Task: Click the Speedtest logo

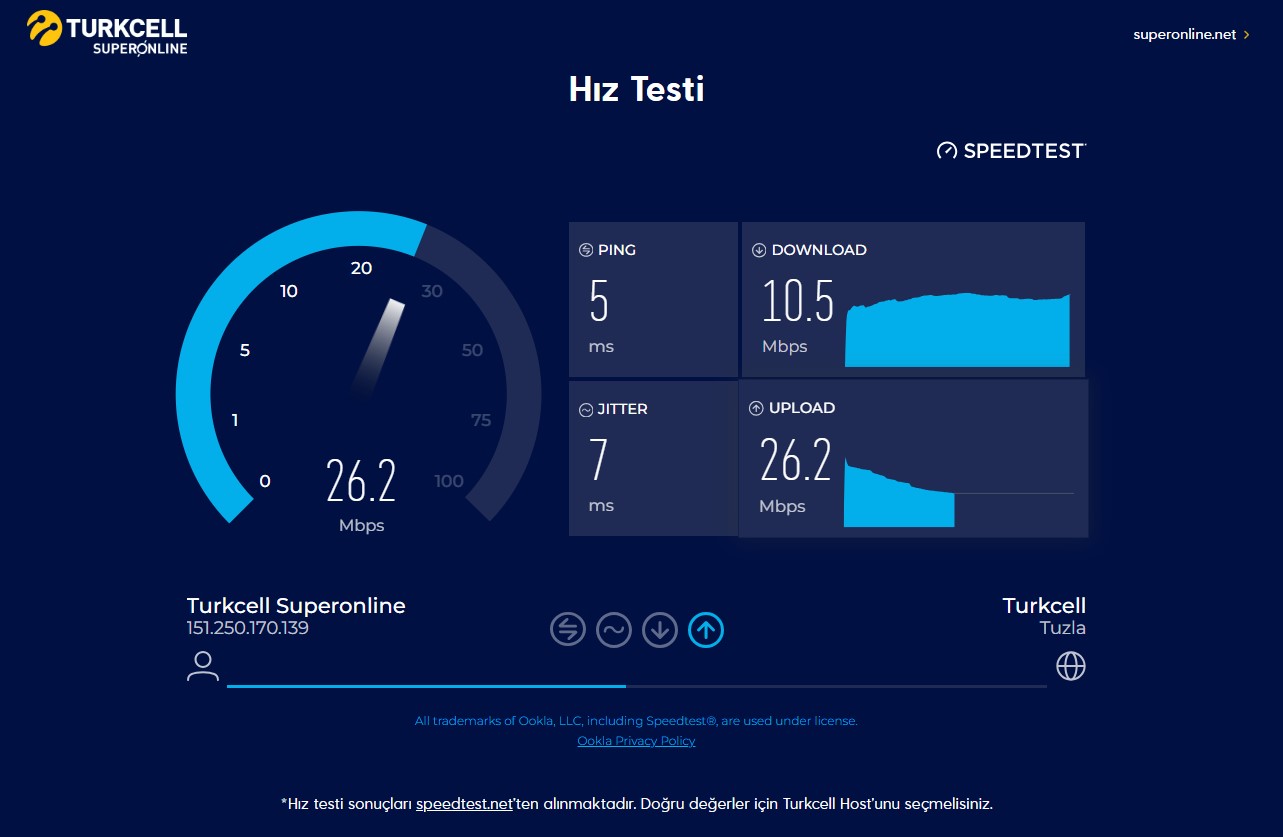Action: pyautogui.click(x=1011, y=151)
